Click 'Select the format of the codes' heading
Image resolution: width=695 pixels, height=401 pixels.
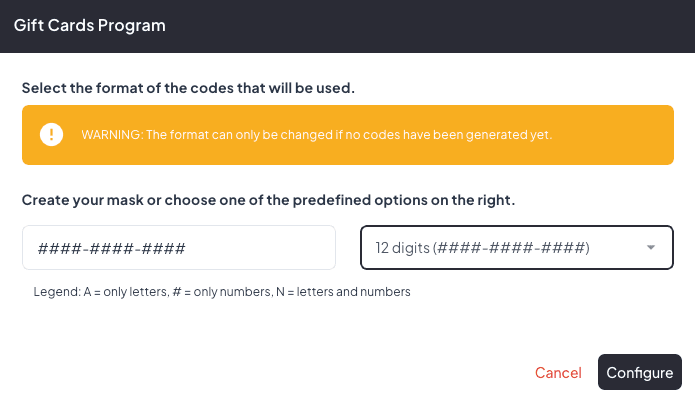pos(188,88)
